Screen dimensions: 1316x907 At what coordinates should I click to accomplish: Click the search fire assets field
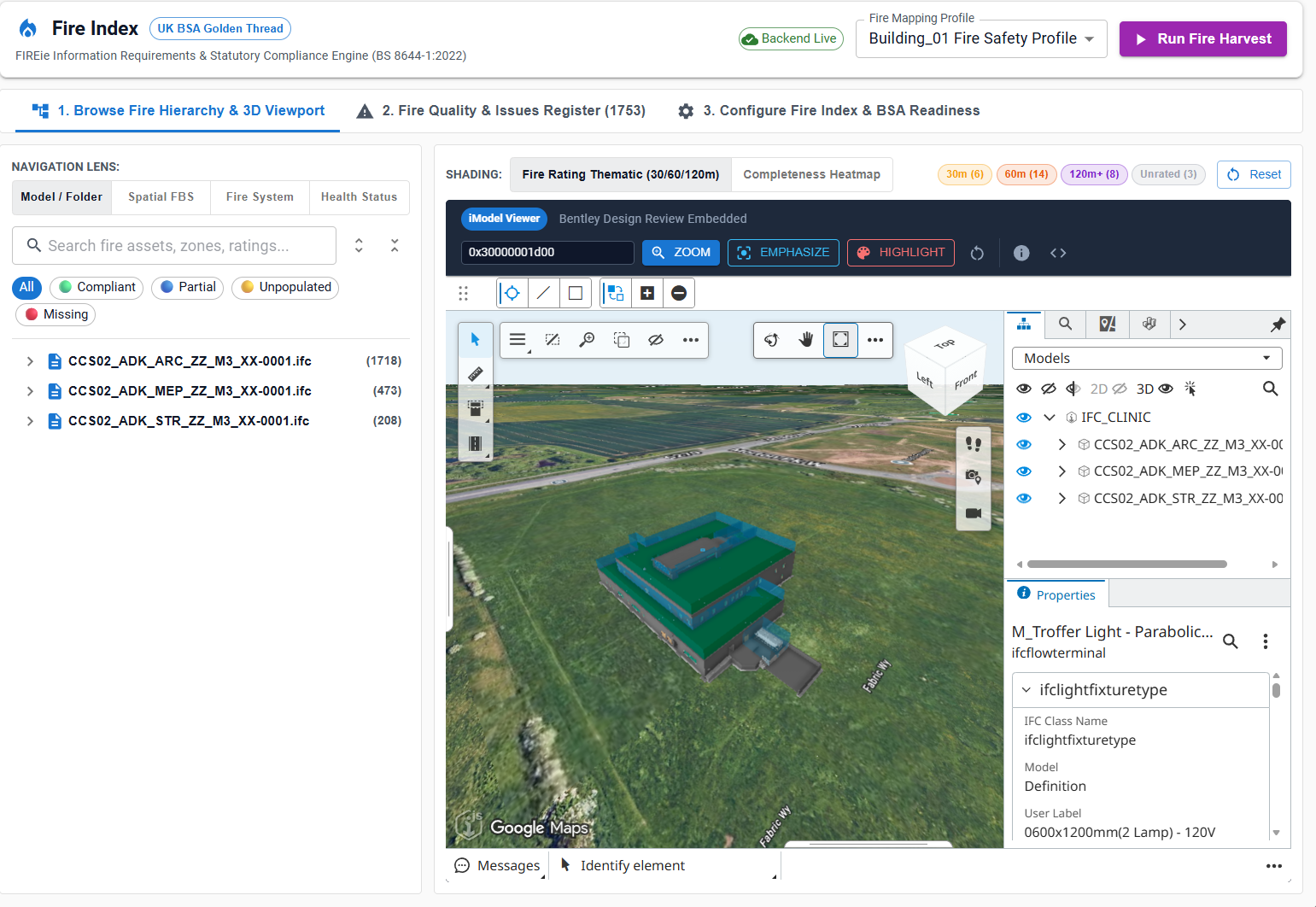(x=174, y=246)
